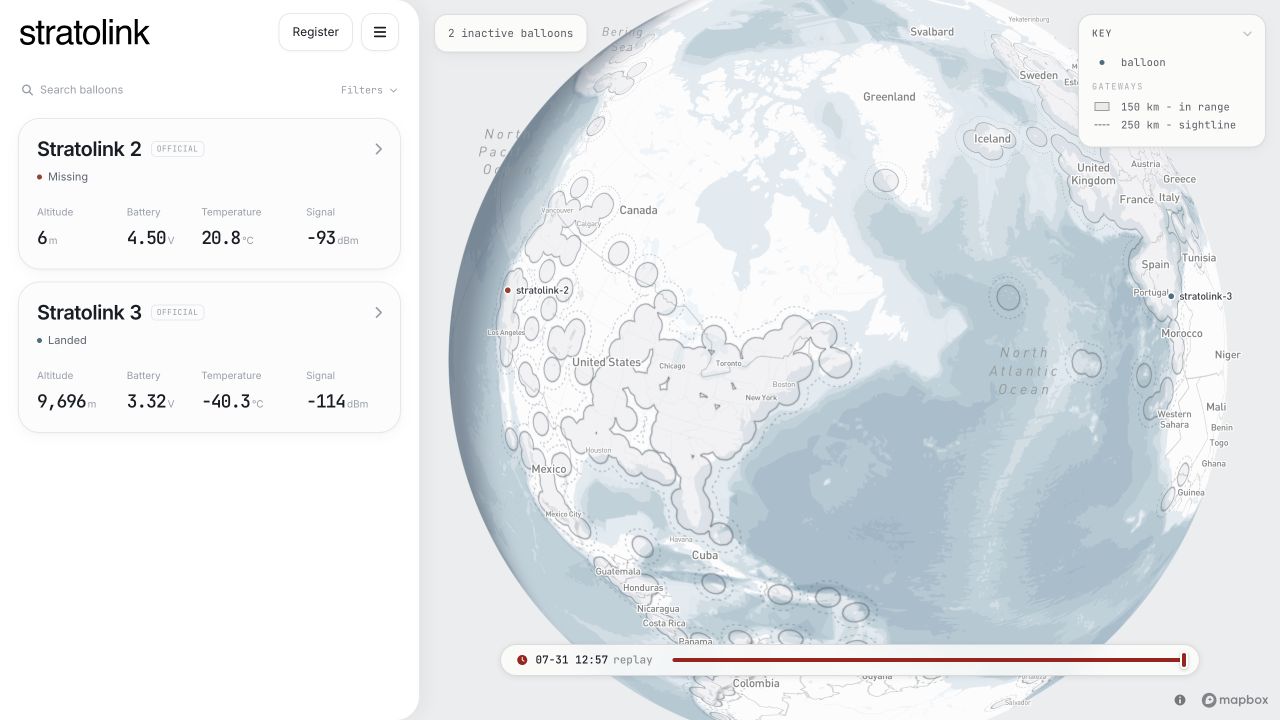Click the Greenland label on the map
Viewport: 1280px width, 720px height.
tap(889, 97)
